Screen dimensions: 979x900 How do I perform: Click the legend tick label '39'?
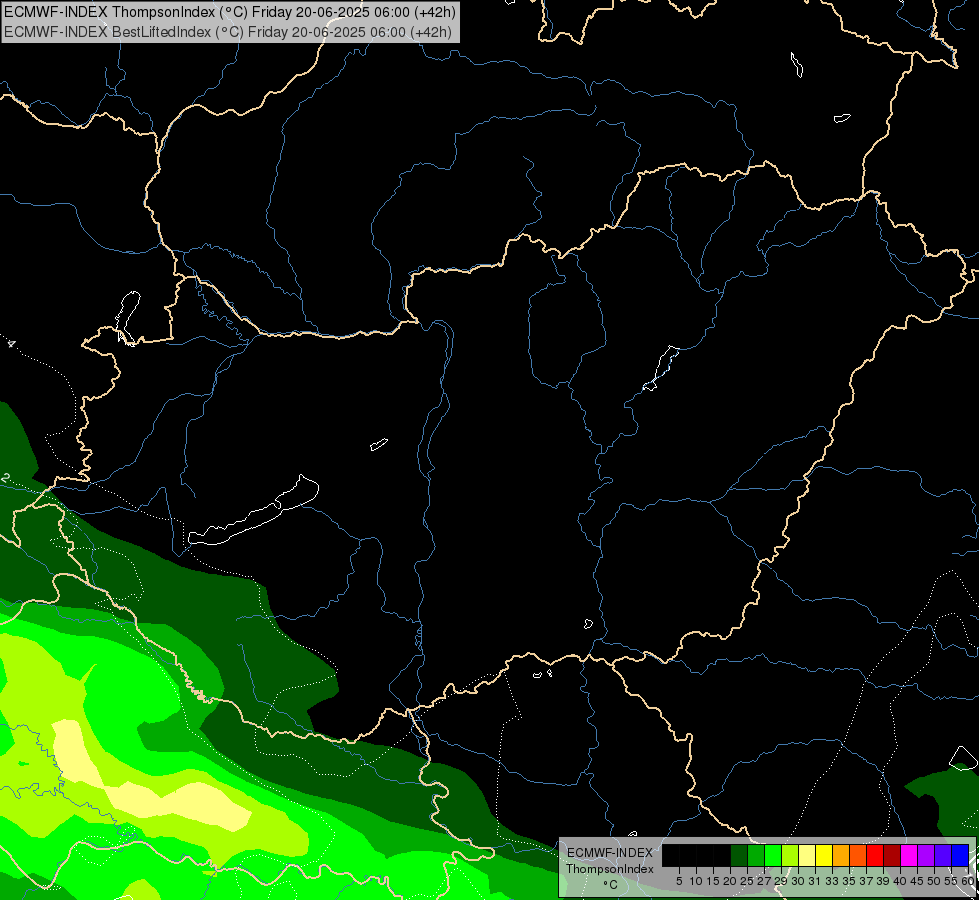click(883, 881)
